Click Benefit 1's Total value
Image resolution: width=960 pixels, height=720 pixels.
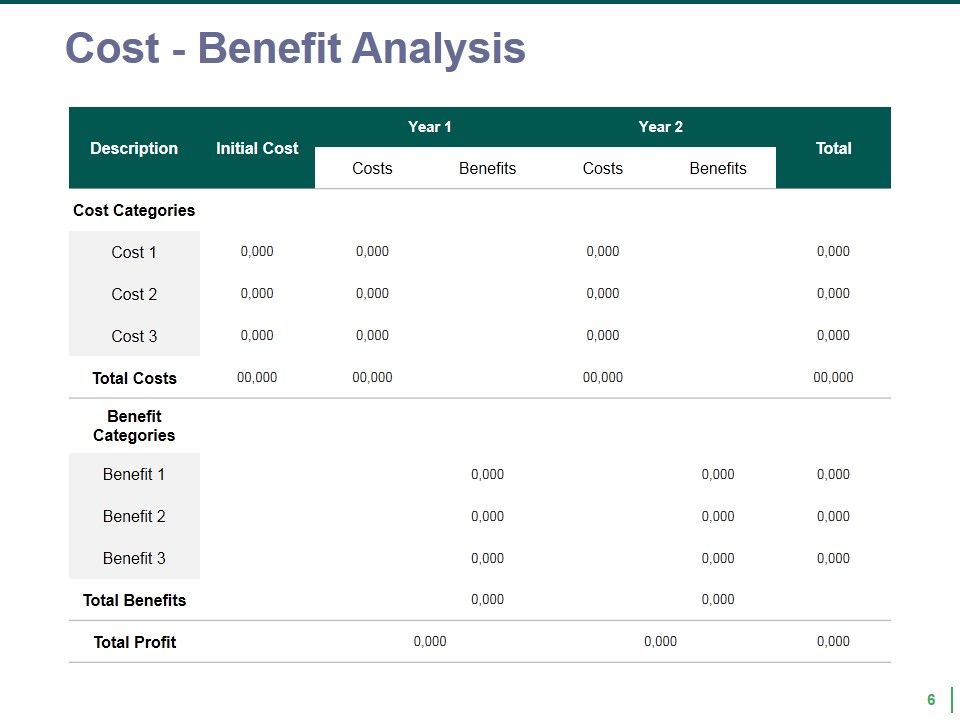(833, 474)
